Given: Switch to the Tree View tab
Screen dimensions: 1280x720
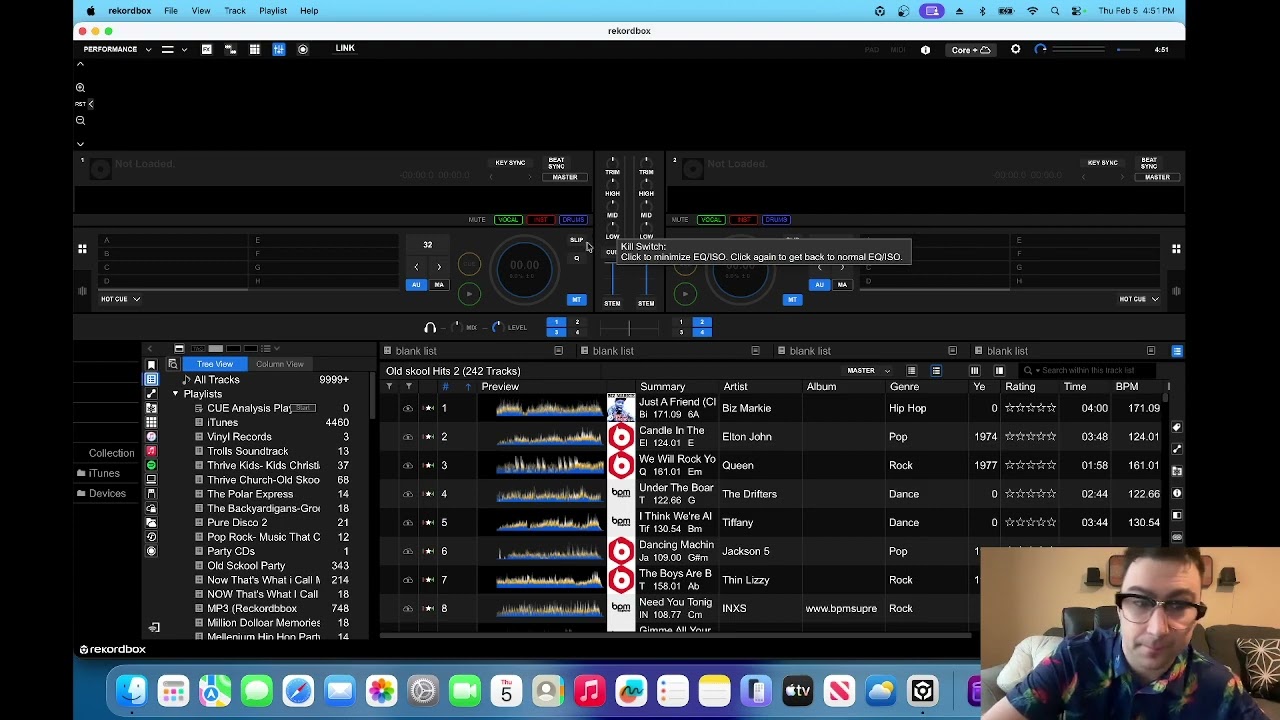Looking at the screenshot, I should [x=215, y=364].
